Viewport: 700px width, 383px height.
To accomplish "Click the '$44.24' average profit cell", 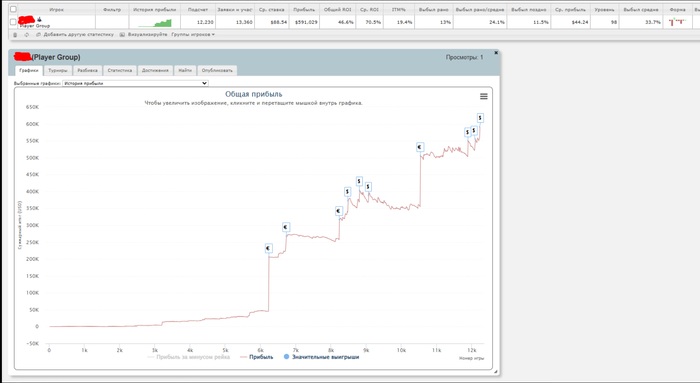I will click(x=571, y=22).
